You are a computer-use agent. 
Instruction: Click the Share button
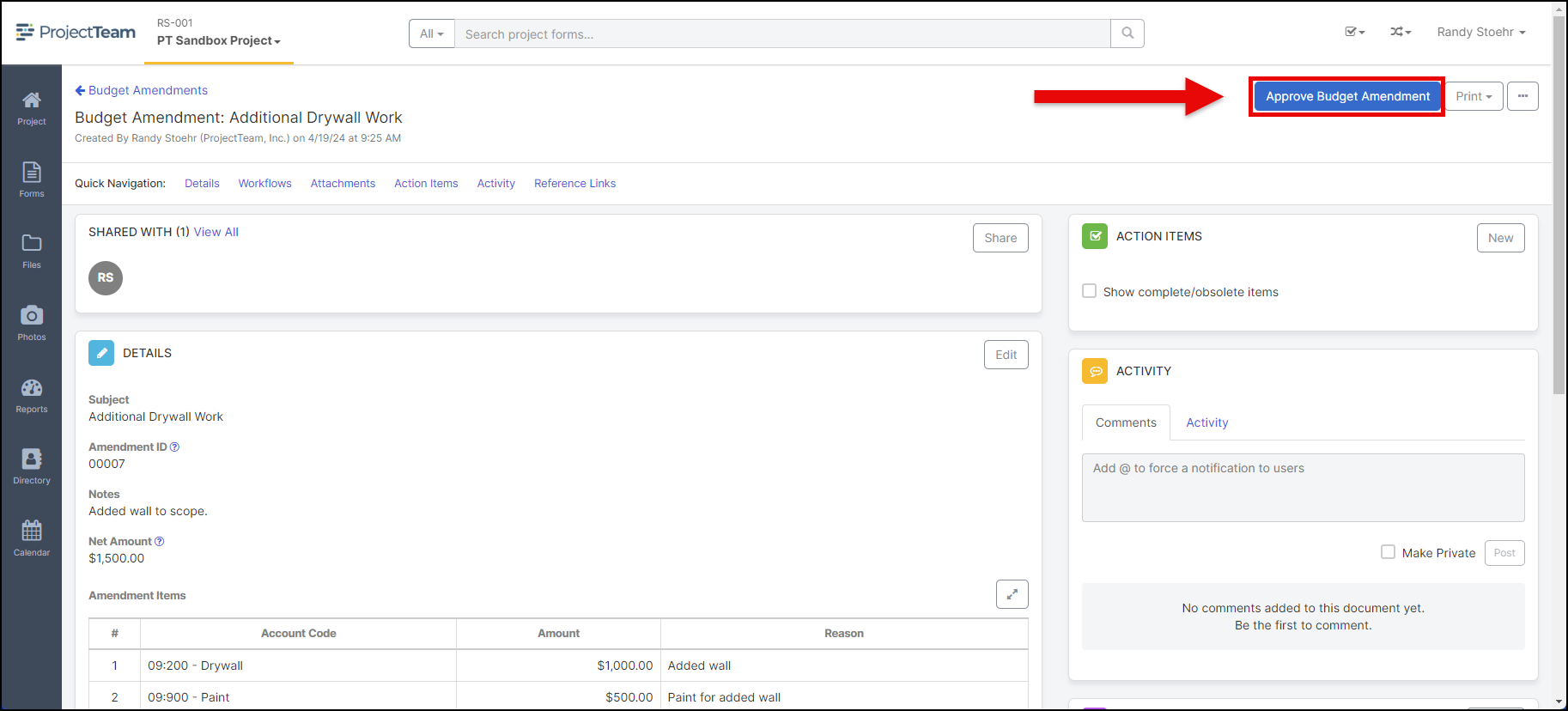pyautogui.click(x=1000, y=238)
